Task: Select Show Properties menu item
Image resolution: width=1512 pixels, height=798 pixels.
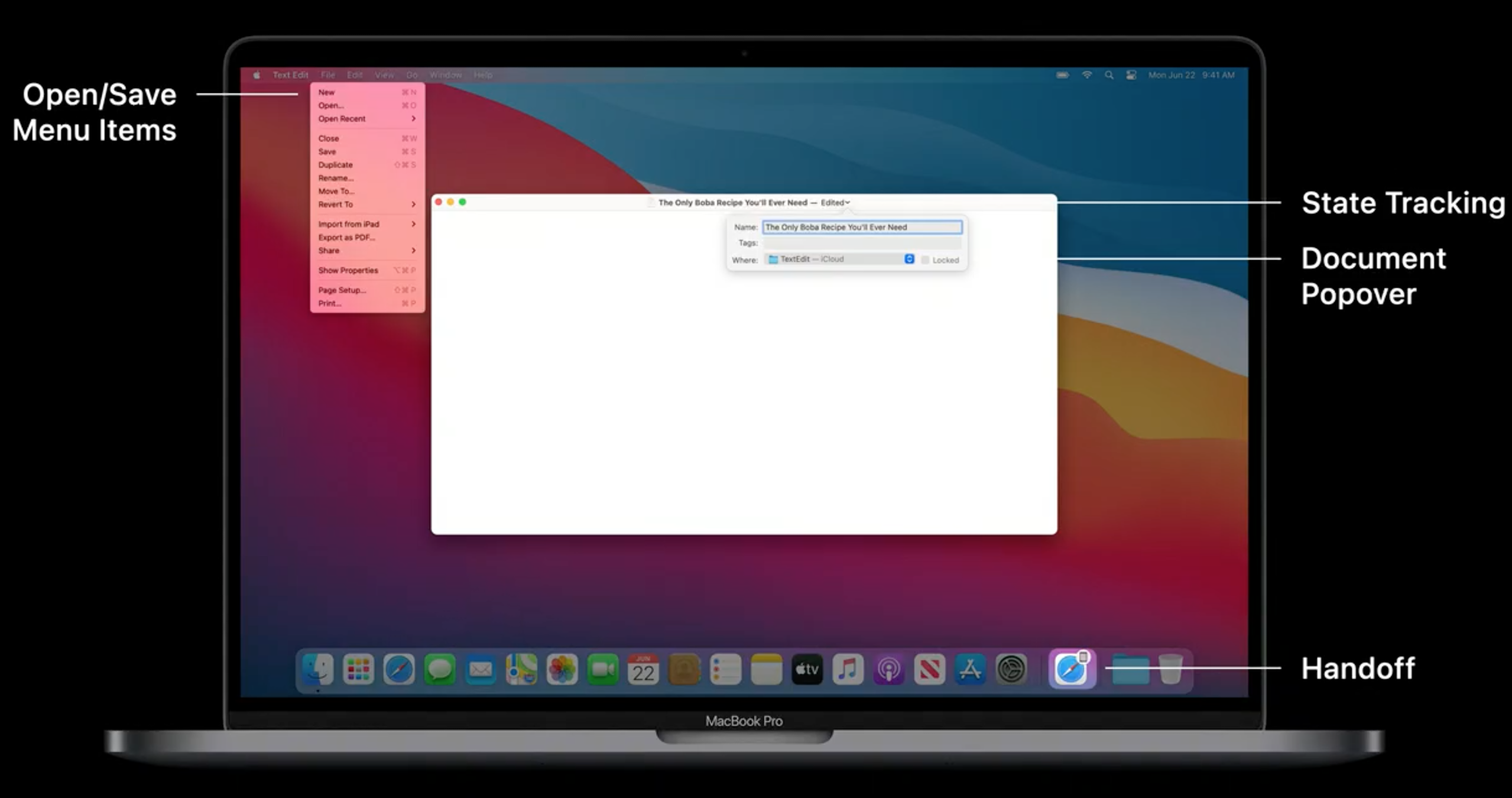Action: point(367,270)
